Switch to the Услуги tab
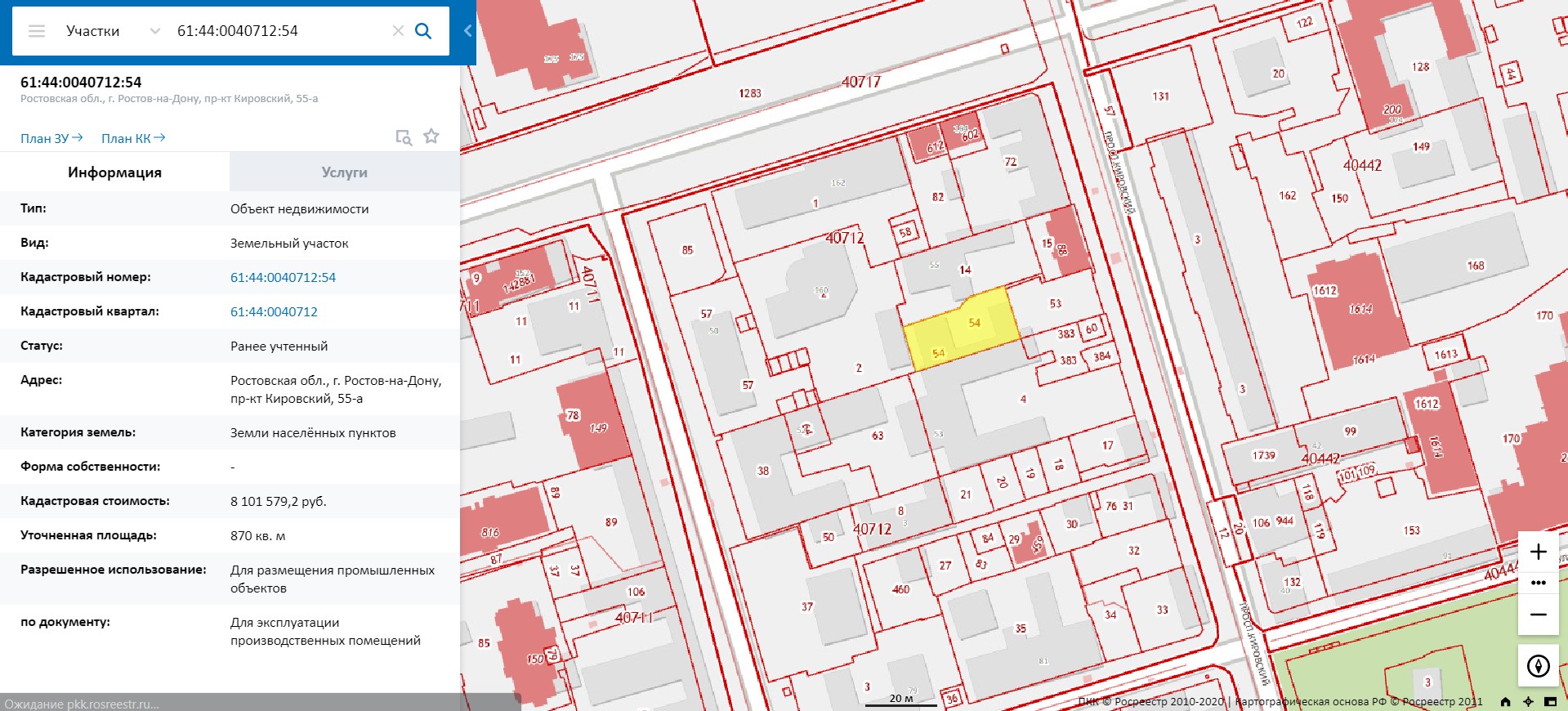The width and height of the screenshot is (1568, 711). point(344,172)
